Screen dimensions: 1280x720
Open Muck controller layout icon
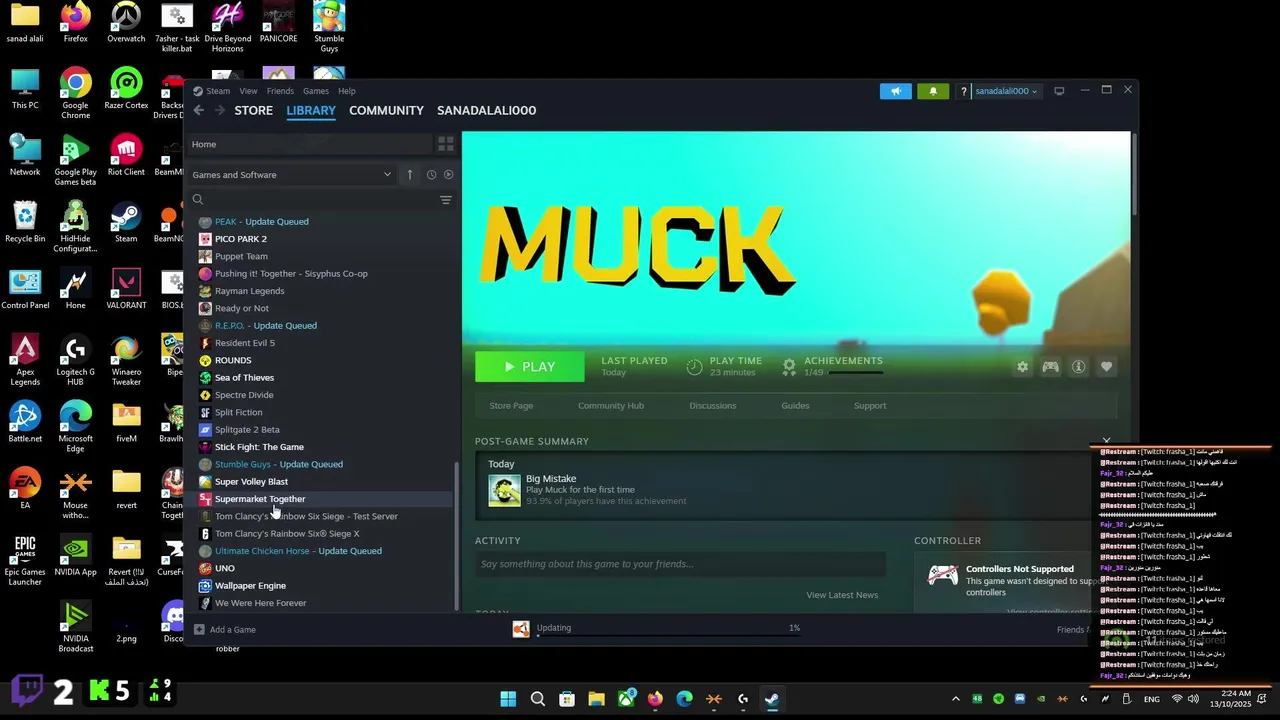pos(1050,367)
